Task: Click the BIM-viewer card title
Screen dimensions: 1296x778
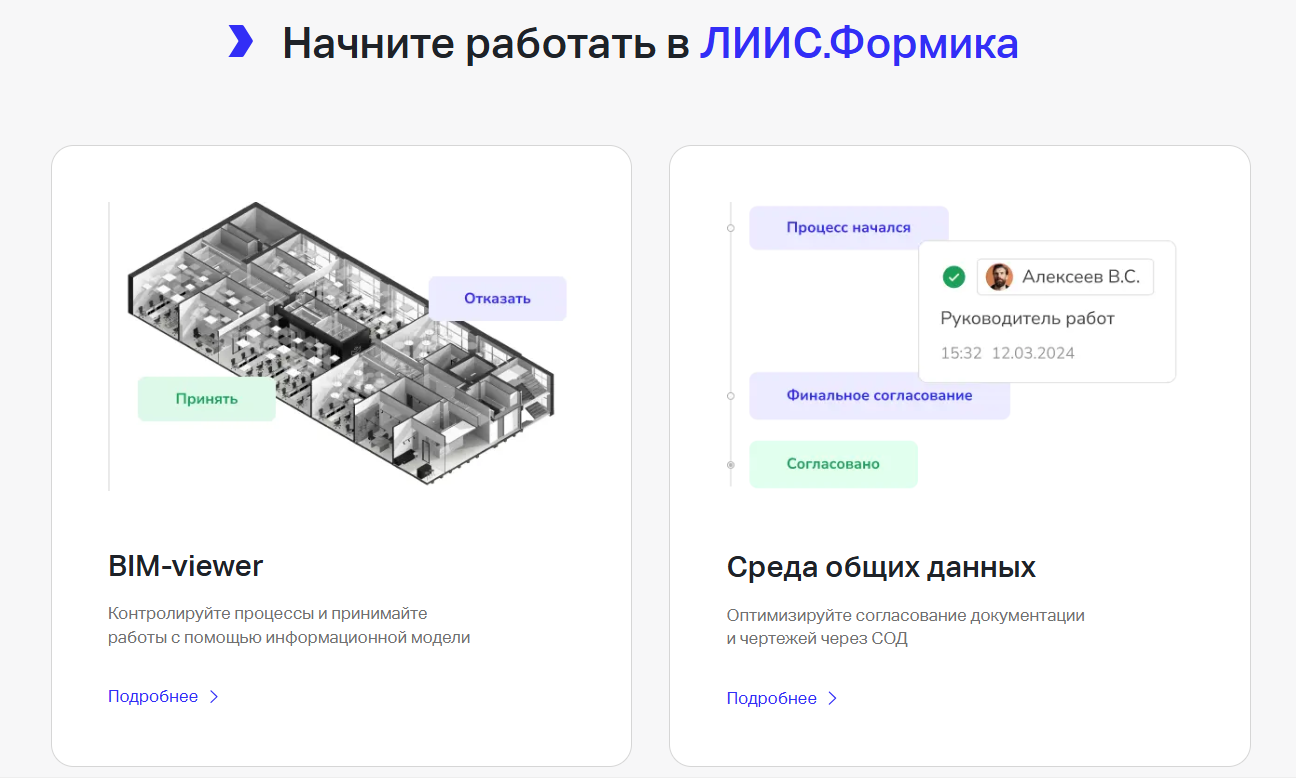Action: point(186,566)
